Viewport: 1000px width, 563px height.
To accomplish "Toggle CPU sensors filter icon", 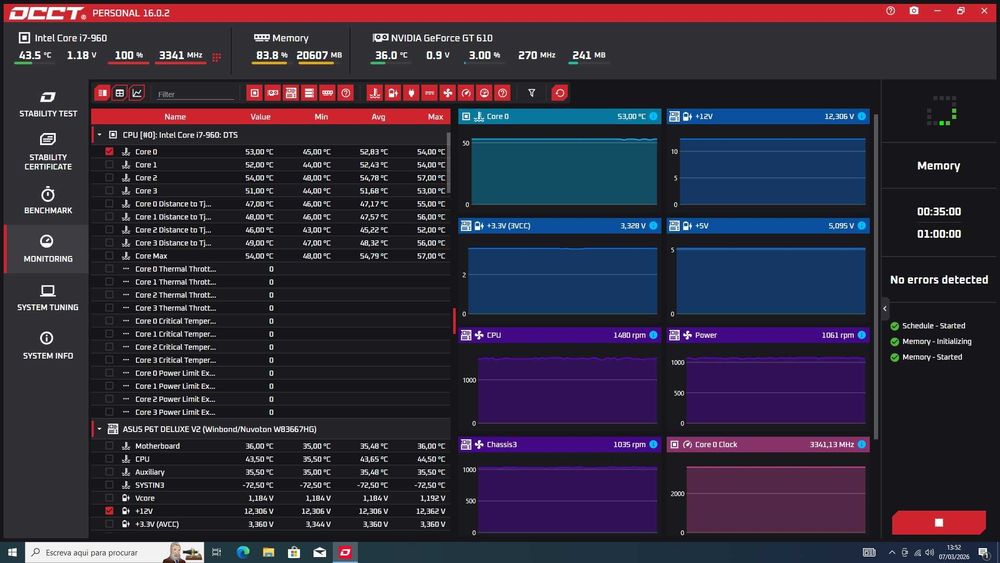I will [254, 93].
